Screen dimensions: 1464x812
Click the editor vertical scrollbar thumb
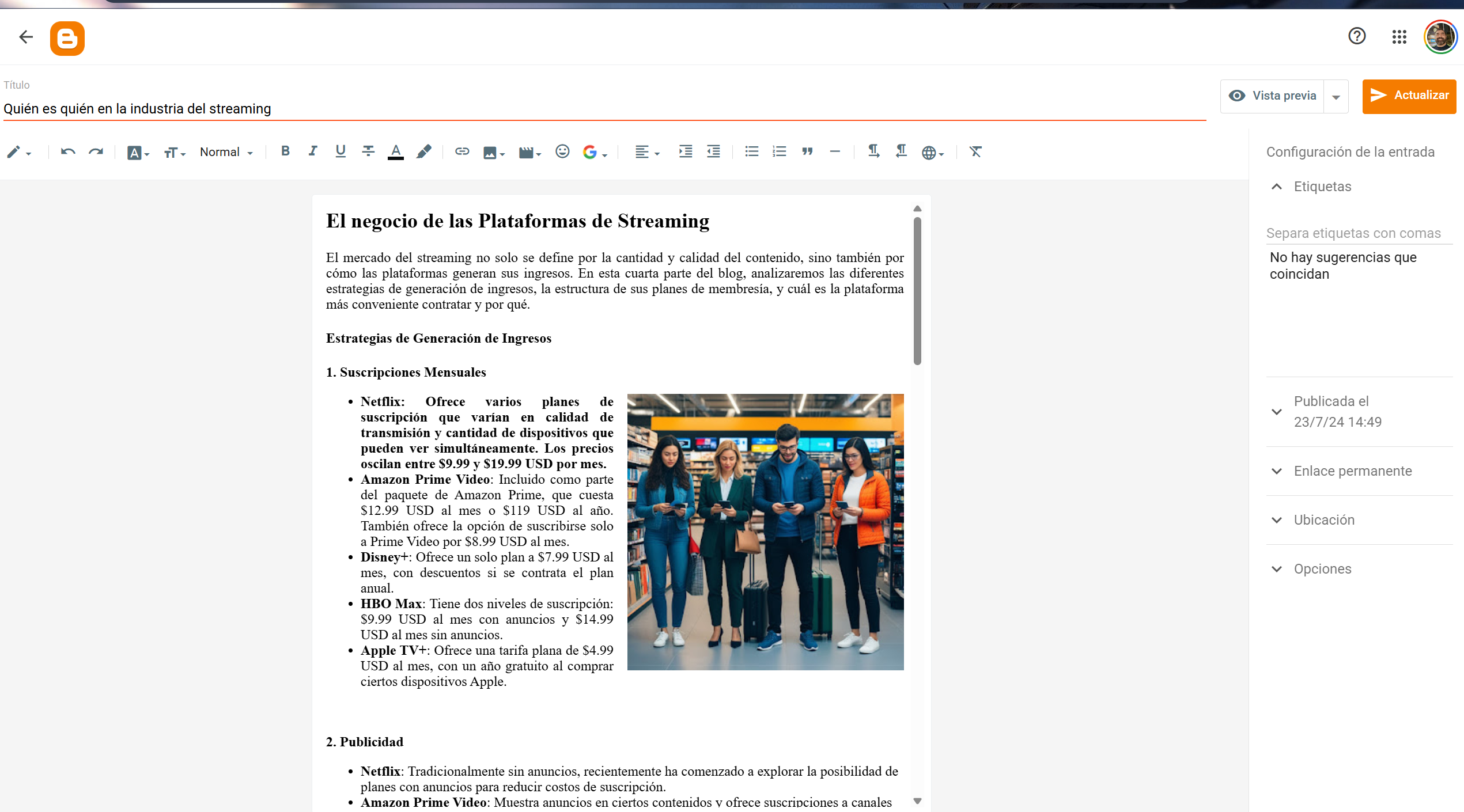point(917,291)
